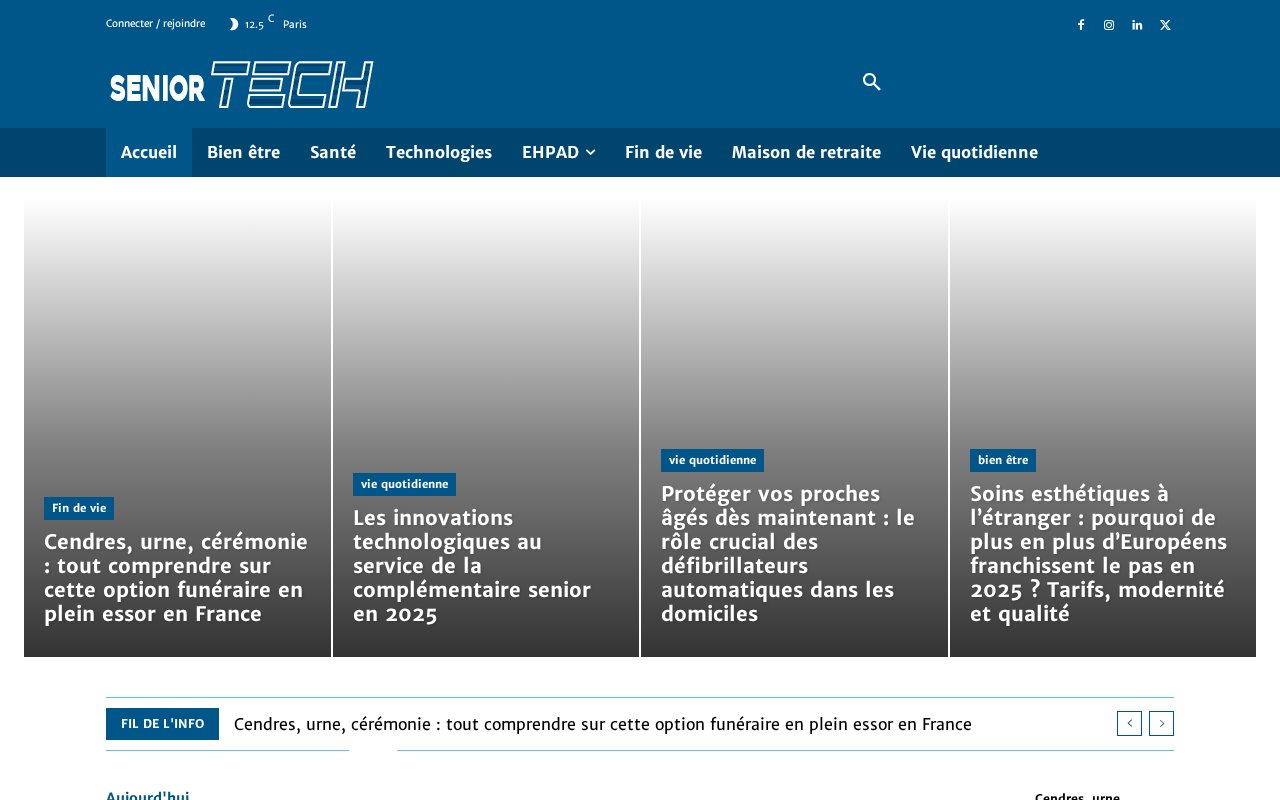Click the moon weather icon
This screenshot has height=800, width=1280.
pyautogui.click(x=234, y=24)
